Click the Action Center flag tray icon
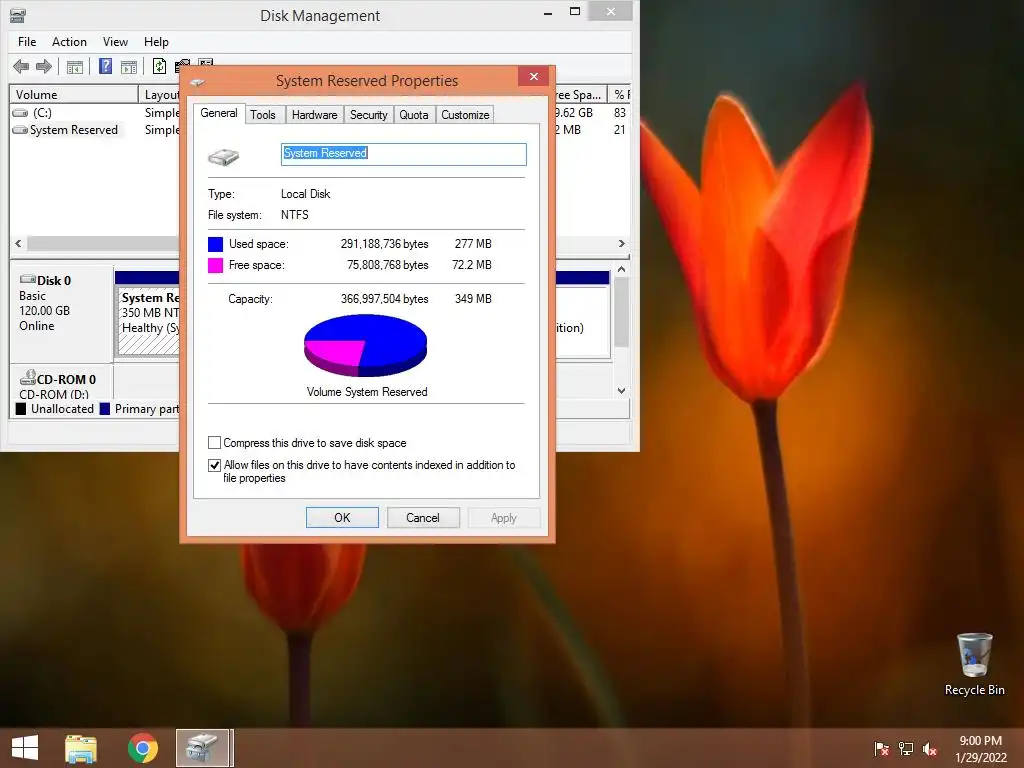Image resolution: width=1024 pixels, height=768 pixels. click(x=881, y=749)
